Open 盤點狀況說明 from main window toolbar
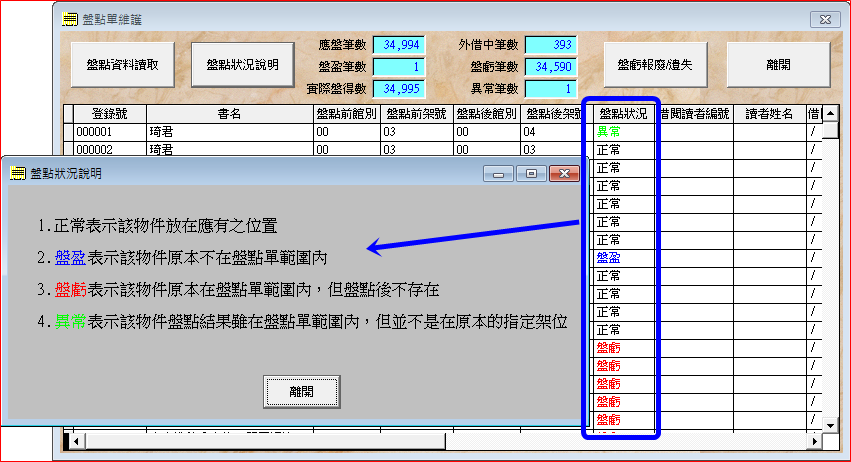The height and width of the screenshot is (462, 851). [x=243, y=65]
